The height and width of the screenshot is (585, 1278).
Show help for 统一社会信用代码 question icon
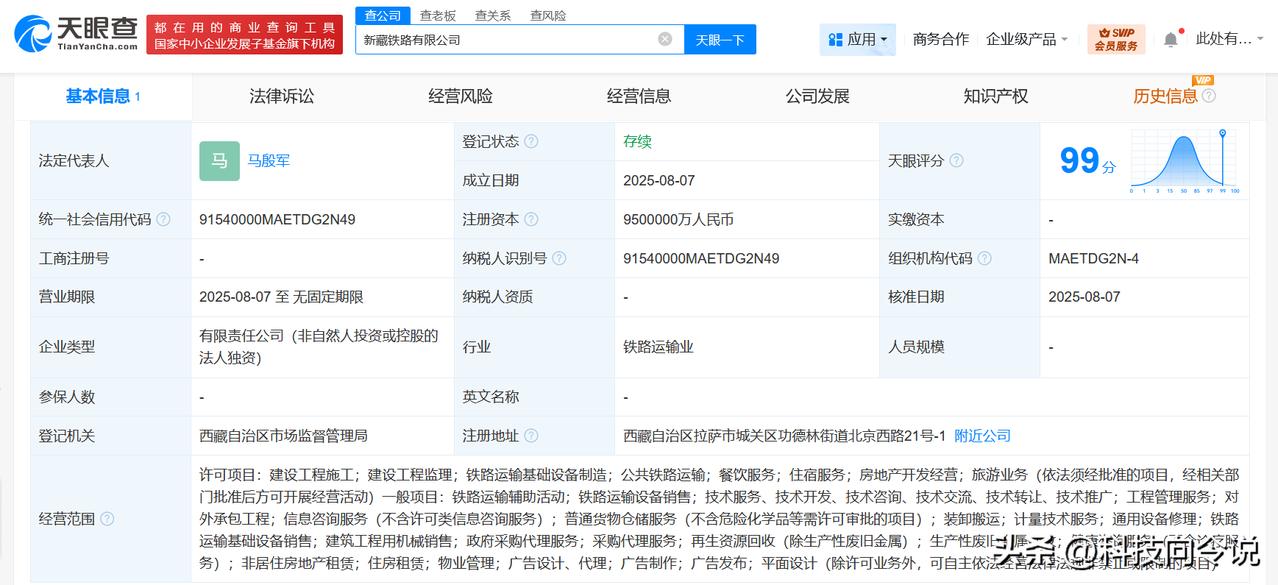(x=163, y=220)
